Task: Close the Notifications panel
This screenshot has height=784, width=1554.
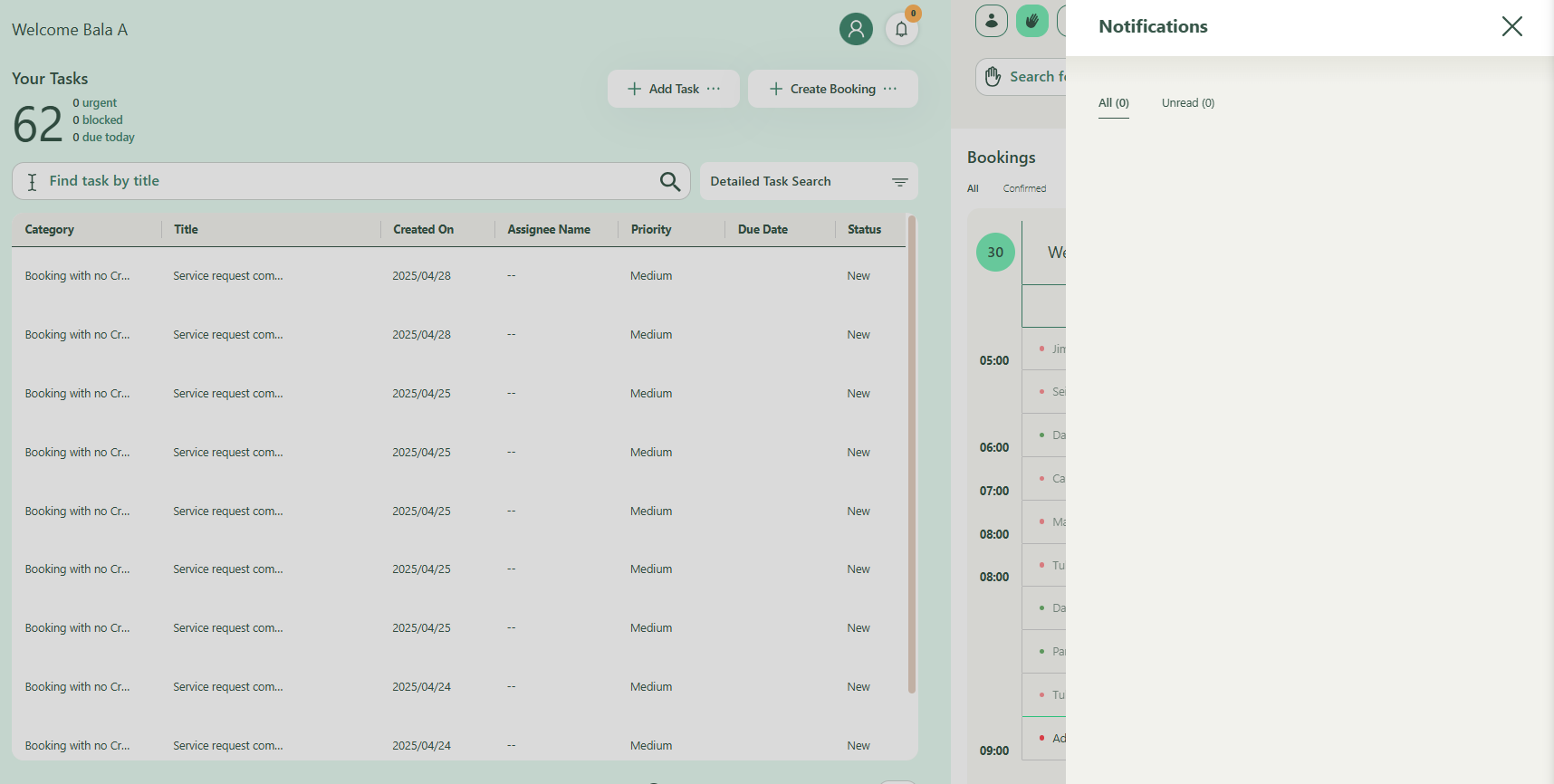Action: click(1511, 26)
